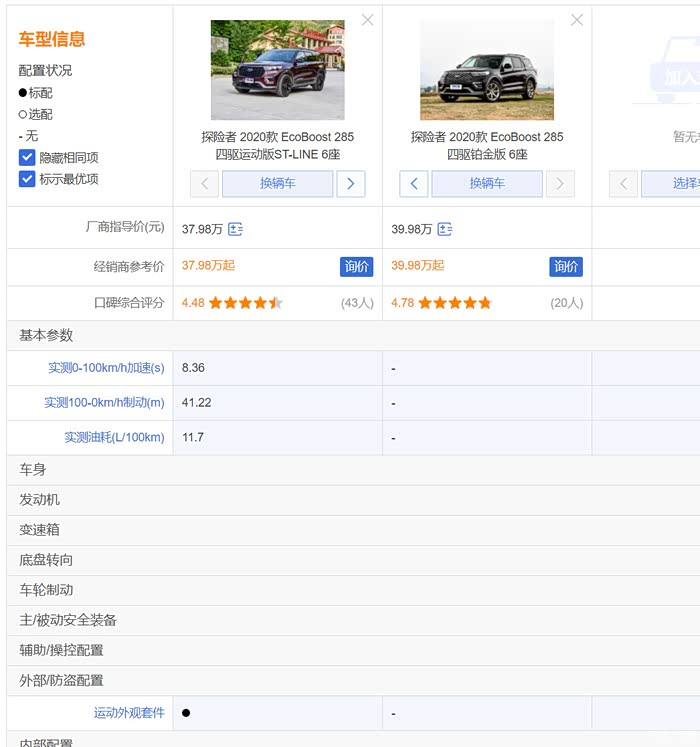Open the 探险者 ST-LINE 6座 model title
Viewport: 700px width, 747px height.
278,145
